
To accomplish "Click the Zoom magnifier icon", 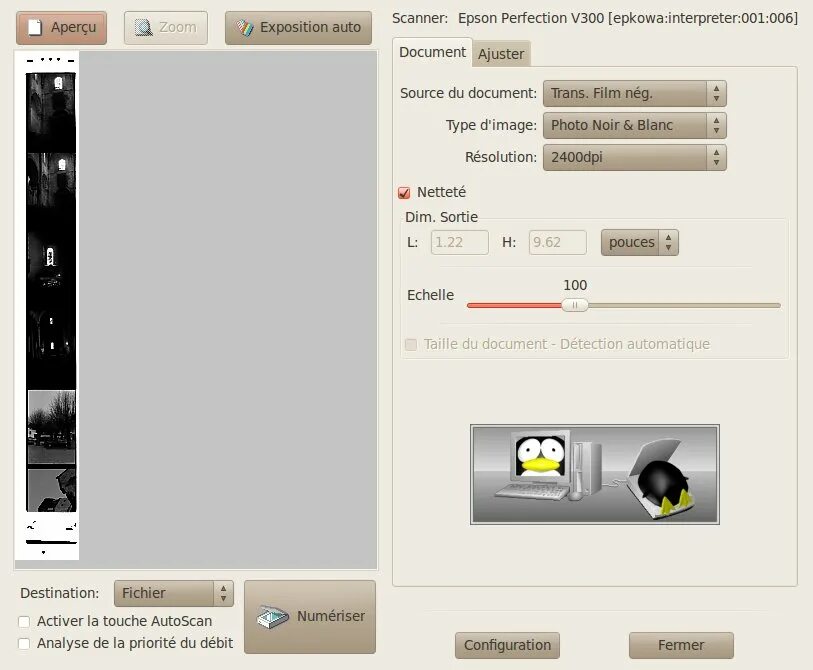I will tap(142, 27).
